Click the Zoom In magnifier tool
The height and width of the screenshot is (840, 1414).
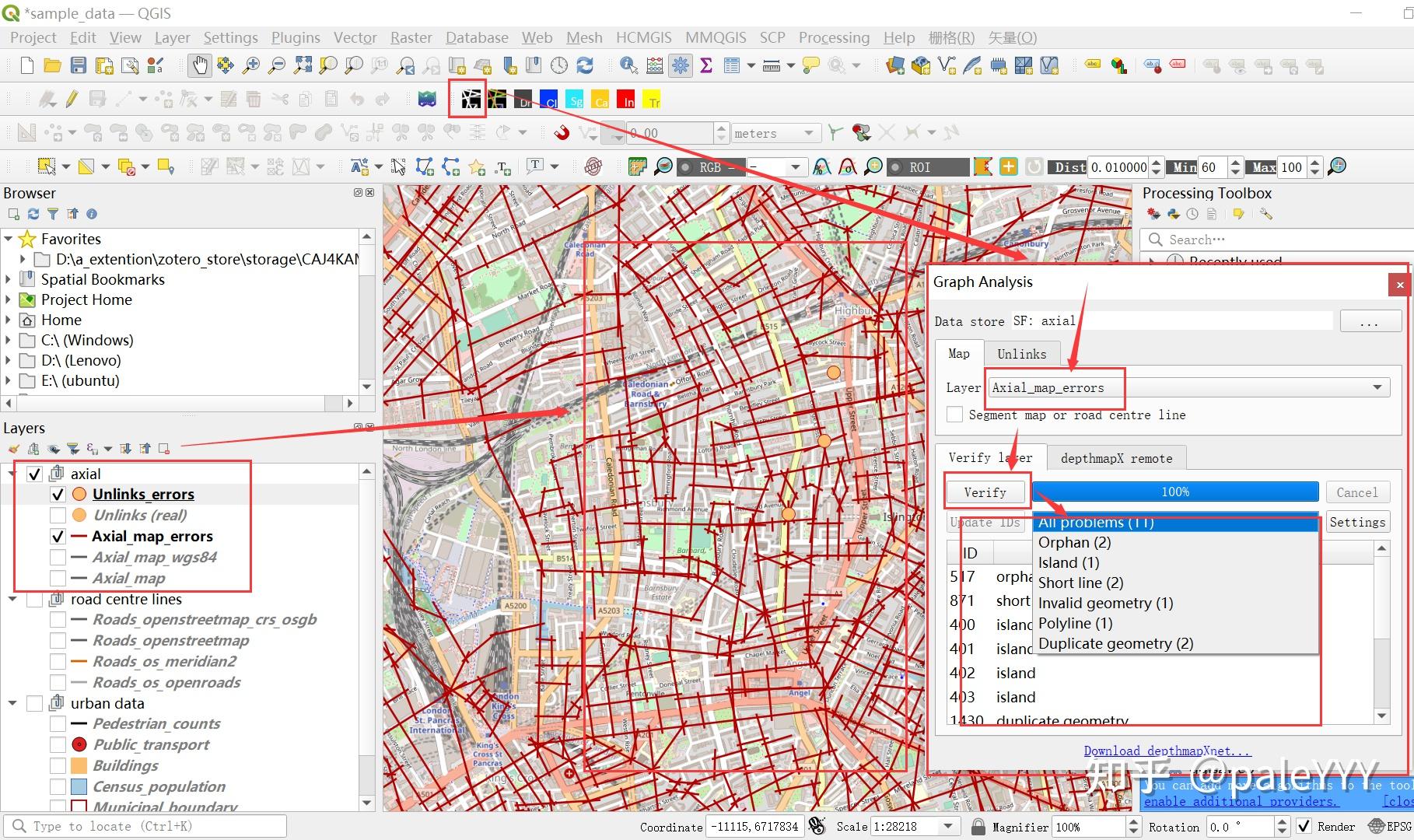point(250,65)
